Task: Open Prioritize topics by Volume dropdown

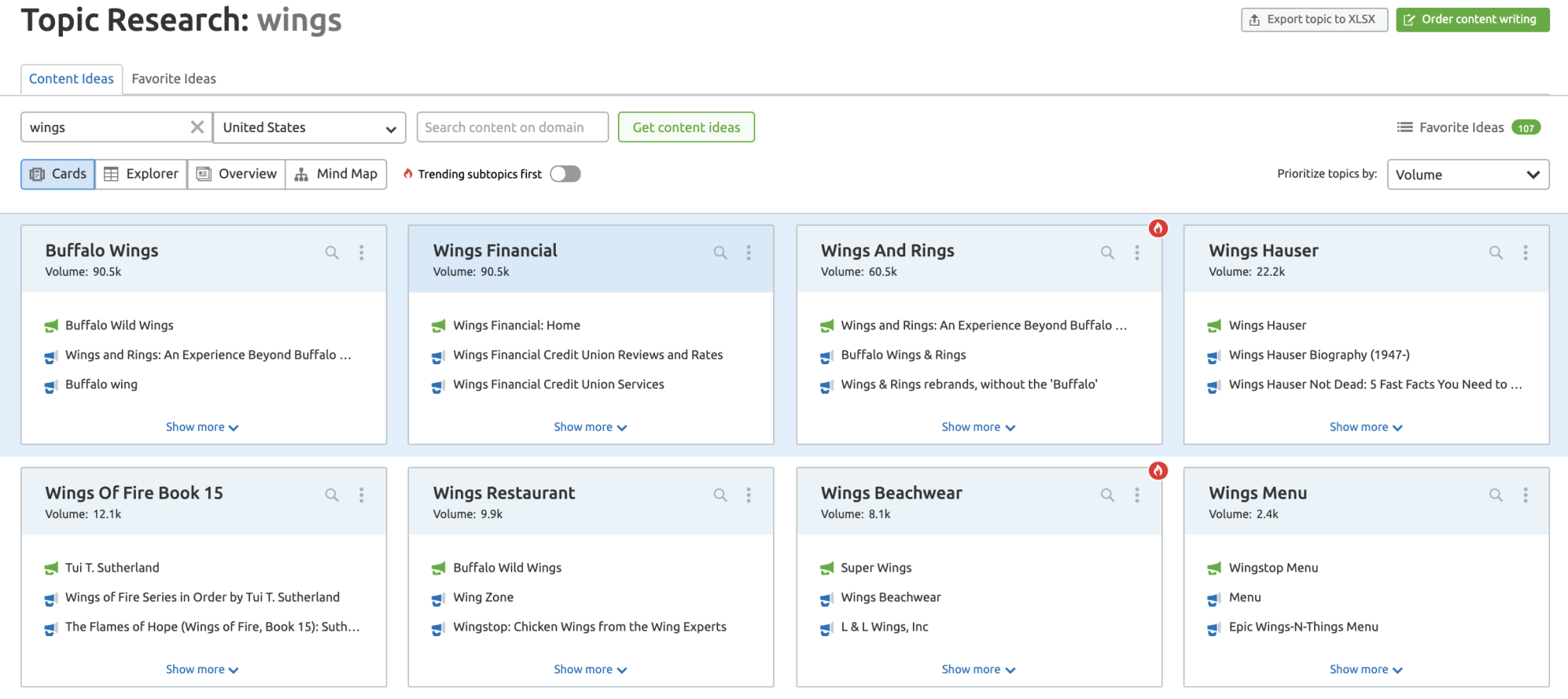Action: click(1468, 175)
